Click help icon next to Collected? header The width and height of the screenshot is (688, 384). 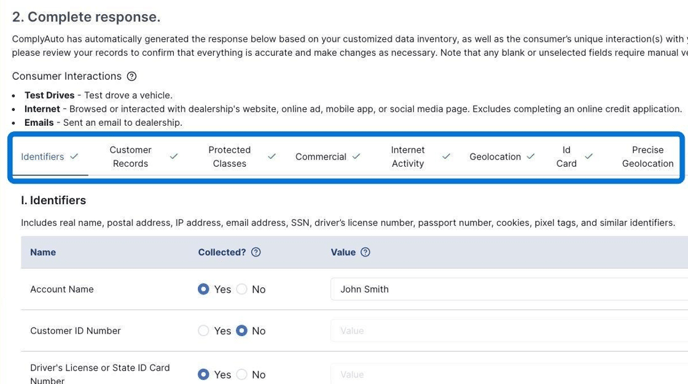pos(256,252)
